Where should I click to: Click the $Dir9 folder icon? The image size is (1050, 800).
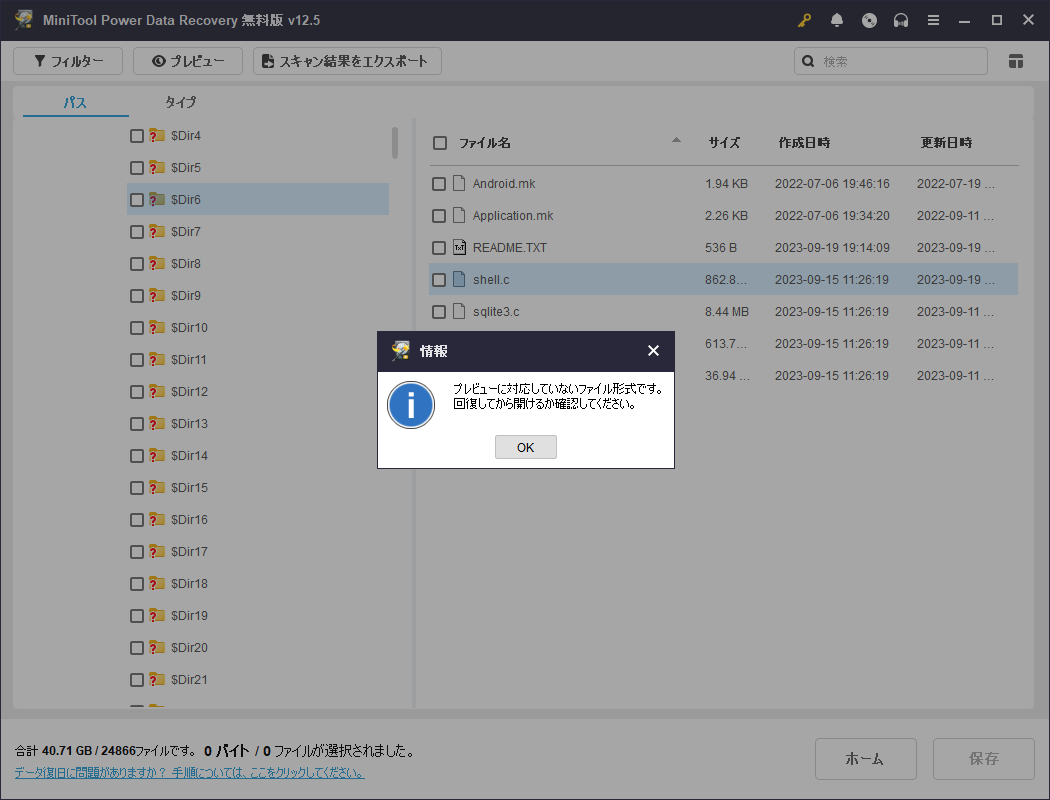(157, 295)
